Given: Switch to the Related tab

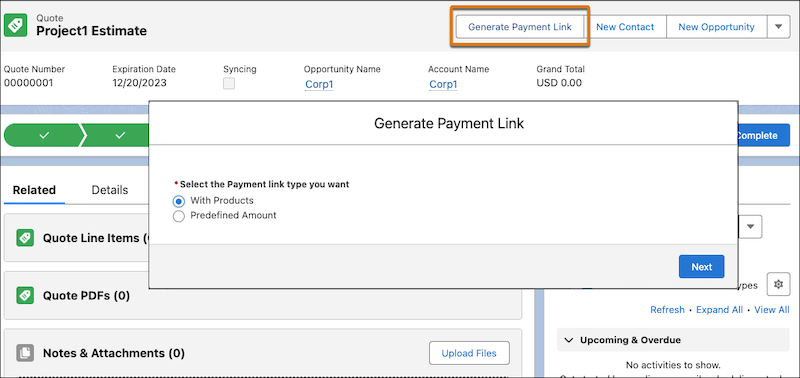Looking at the screenshot, I should pos(34,190).
